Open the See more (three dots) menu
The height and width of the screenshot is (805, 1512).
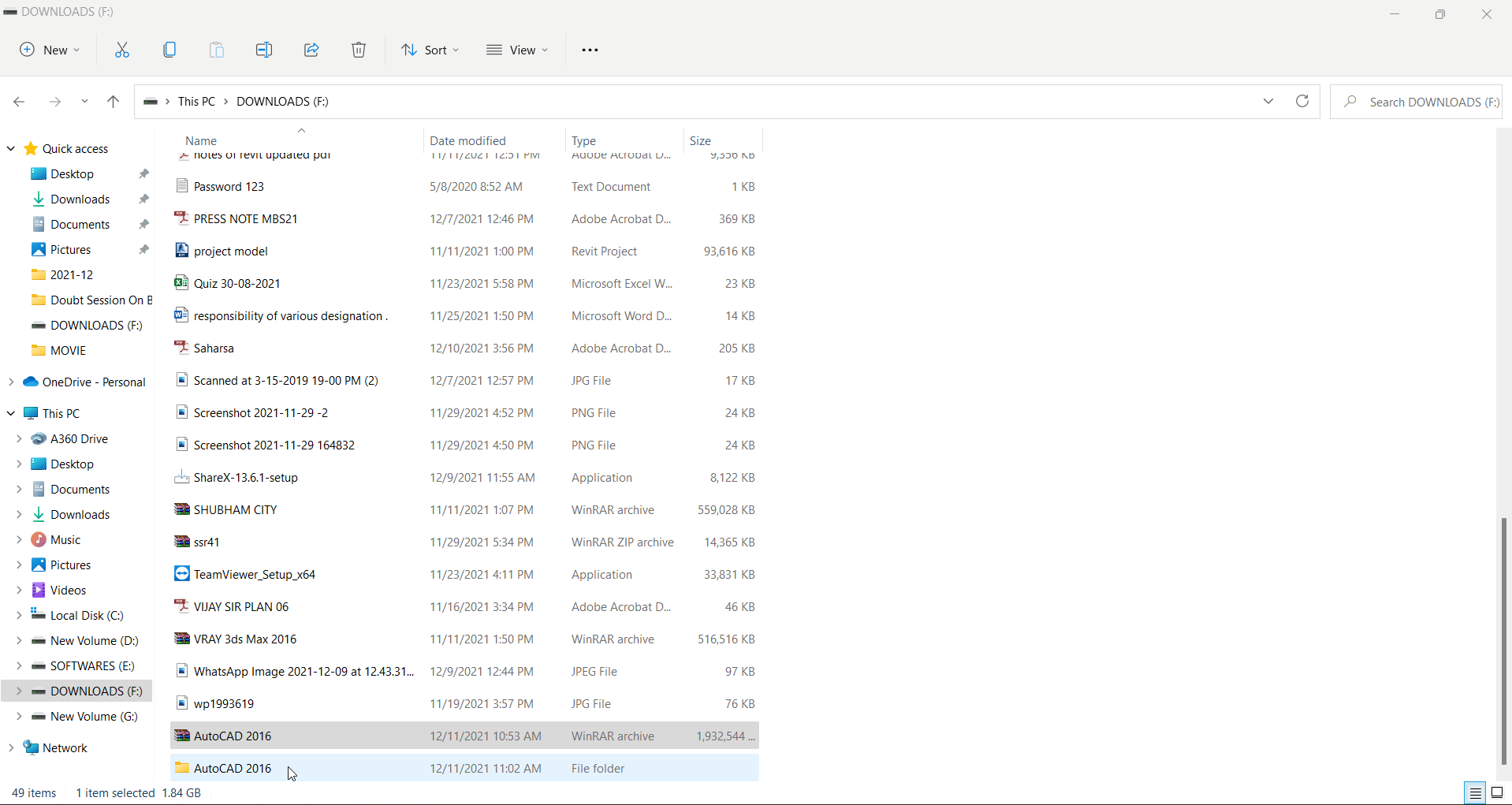[590, 50]
